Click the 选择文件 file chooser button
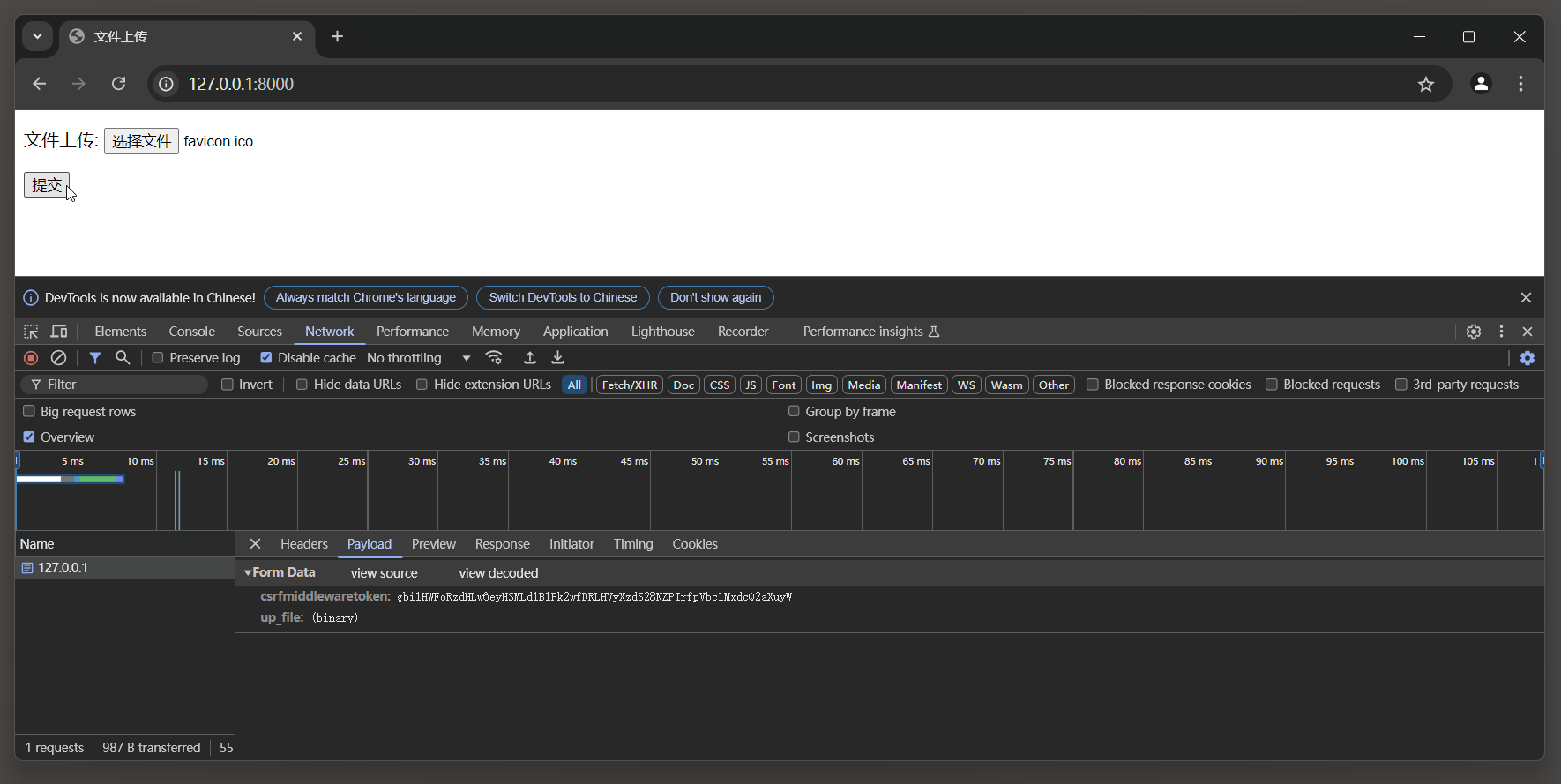The image size is (1561, 784). (x=141, y=141)
